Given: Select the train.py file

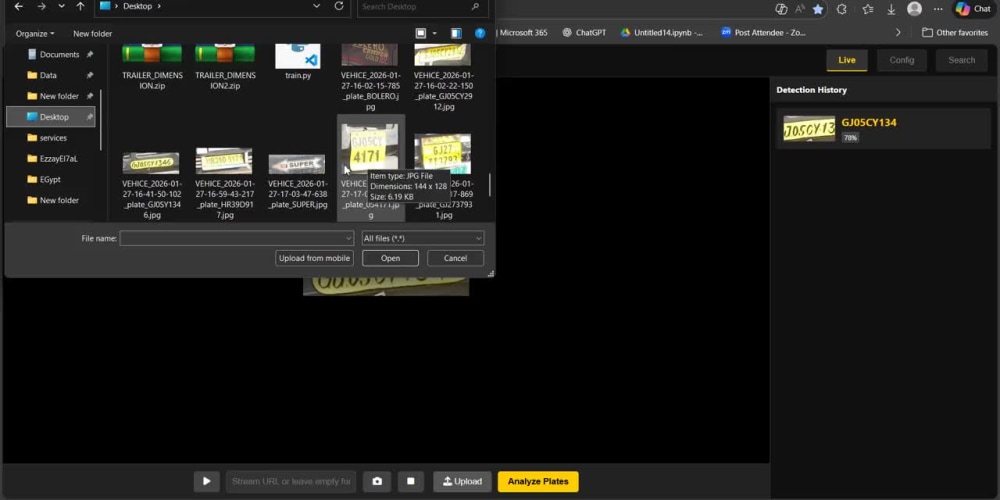Looking at the screenshot, I should click(298, 64).
